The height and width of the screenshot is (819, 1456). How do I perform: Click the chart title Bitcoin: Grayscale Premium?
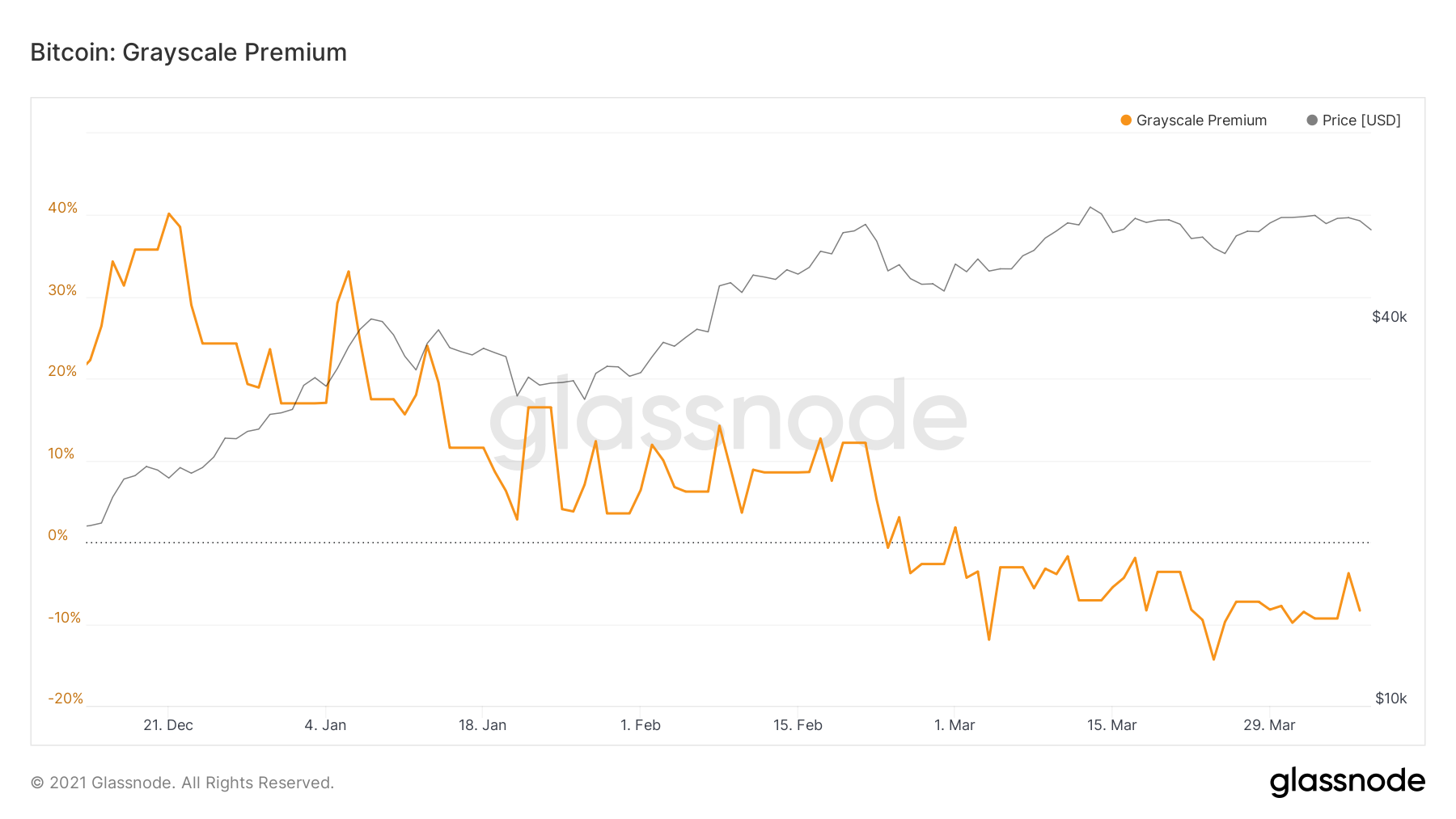[188, 53]
